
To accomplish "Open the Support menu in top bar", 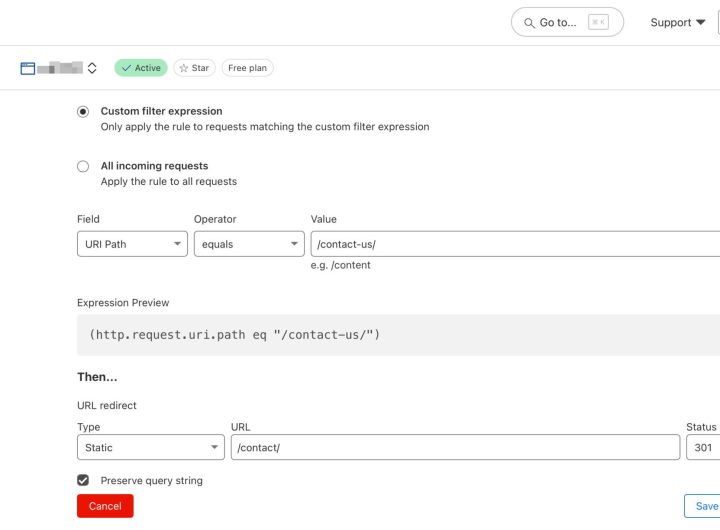I will tap(677, 22).
